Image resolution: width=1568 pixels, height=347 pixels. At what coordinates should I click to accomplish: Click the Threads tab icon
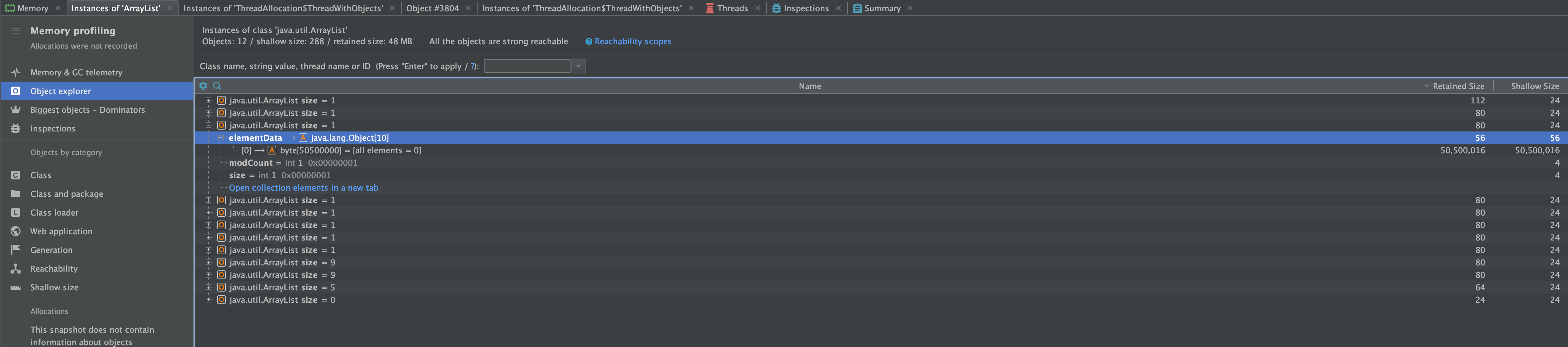(710, 8)
